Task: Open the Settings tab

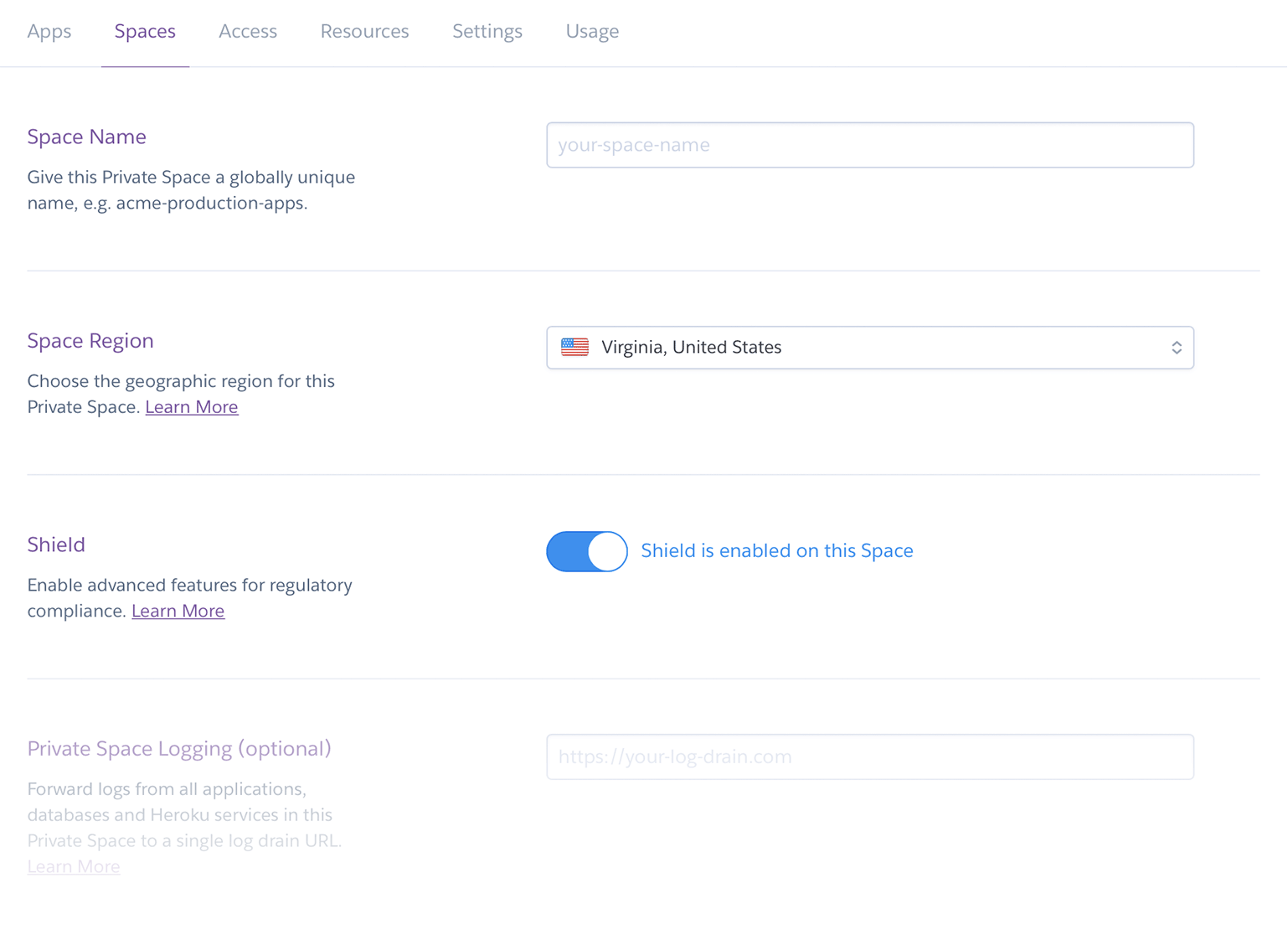Action: (x=487, y=31)
